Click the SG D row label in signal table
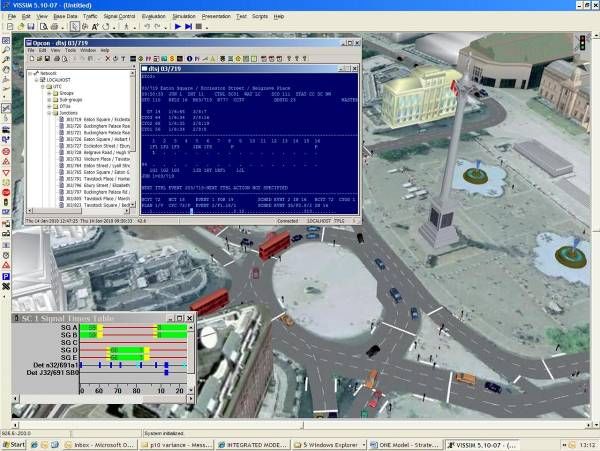Viewport: 600px width, 451px height. tap(69, 350)
